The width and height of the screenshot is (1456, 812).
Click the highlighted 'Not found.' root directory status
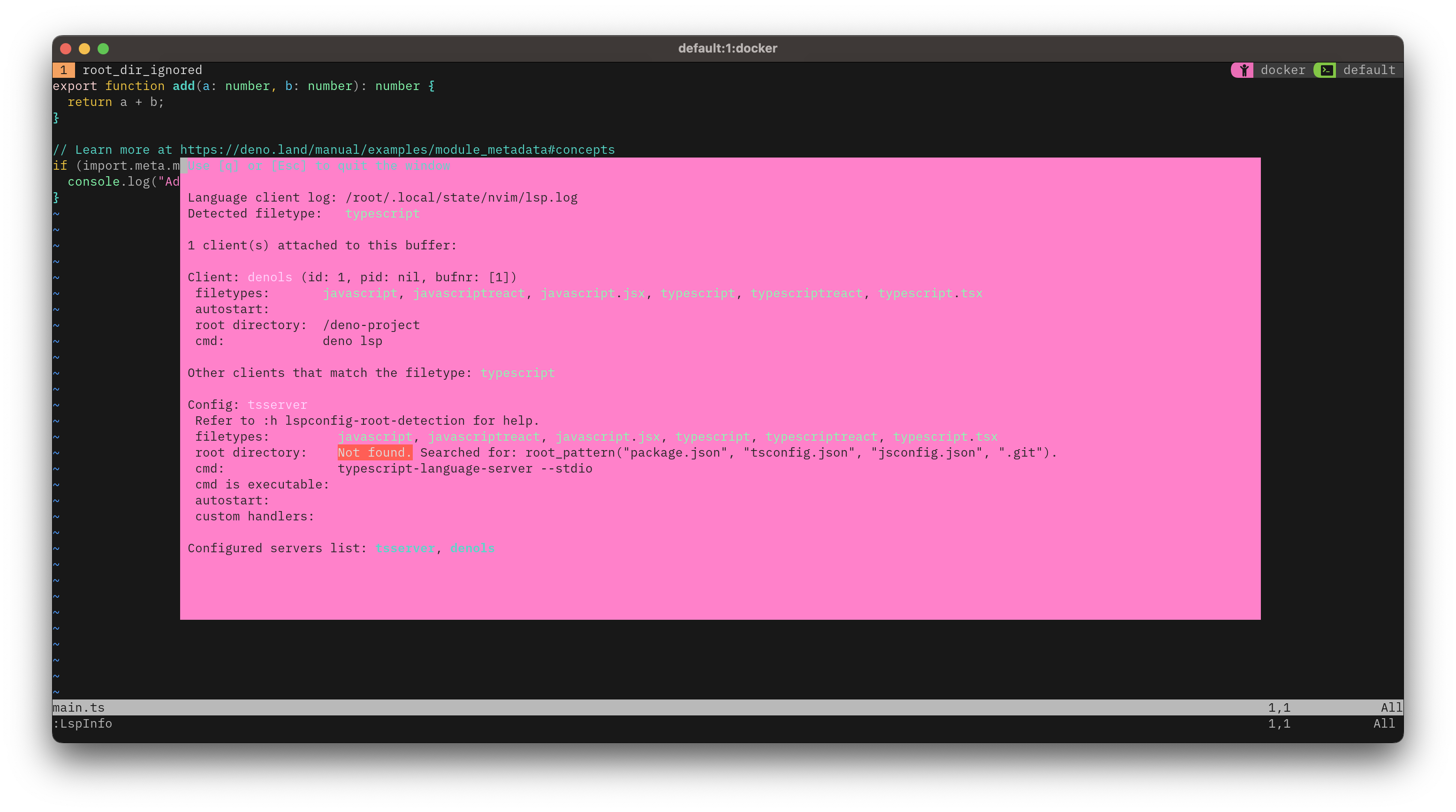pos(374,452)
